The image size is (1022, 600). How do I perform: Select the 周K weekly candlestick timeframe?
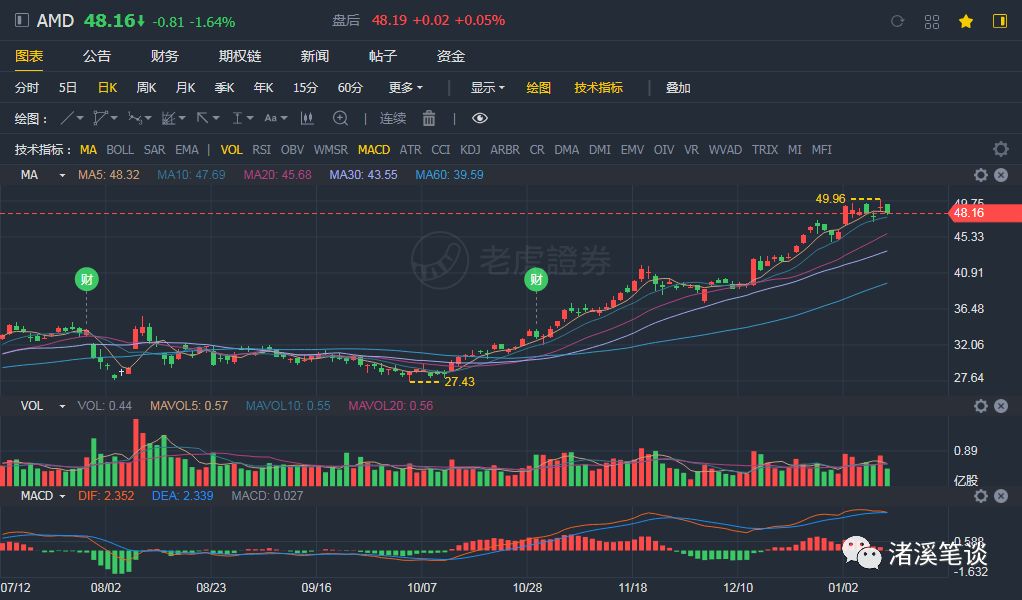tap(146, 87)
